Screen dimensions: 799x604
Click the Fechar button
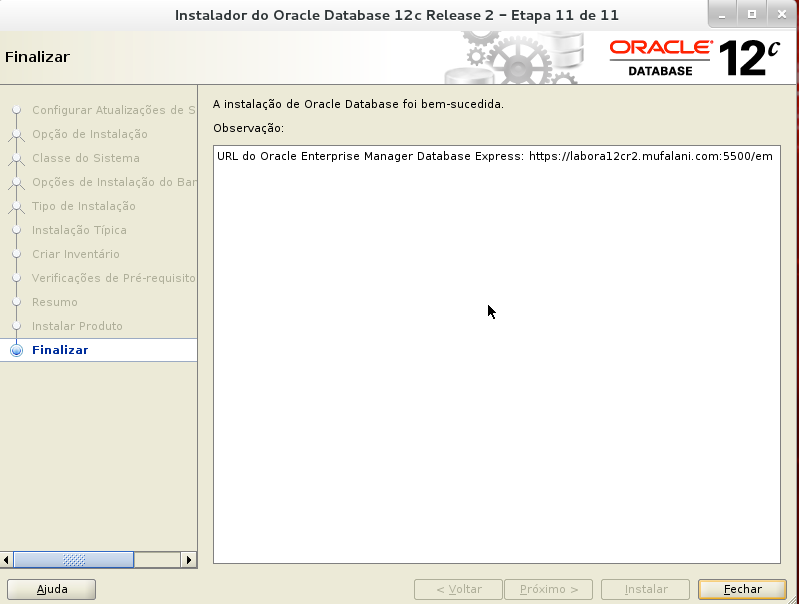(742, 589)
